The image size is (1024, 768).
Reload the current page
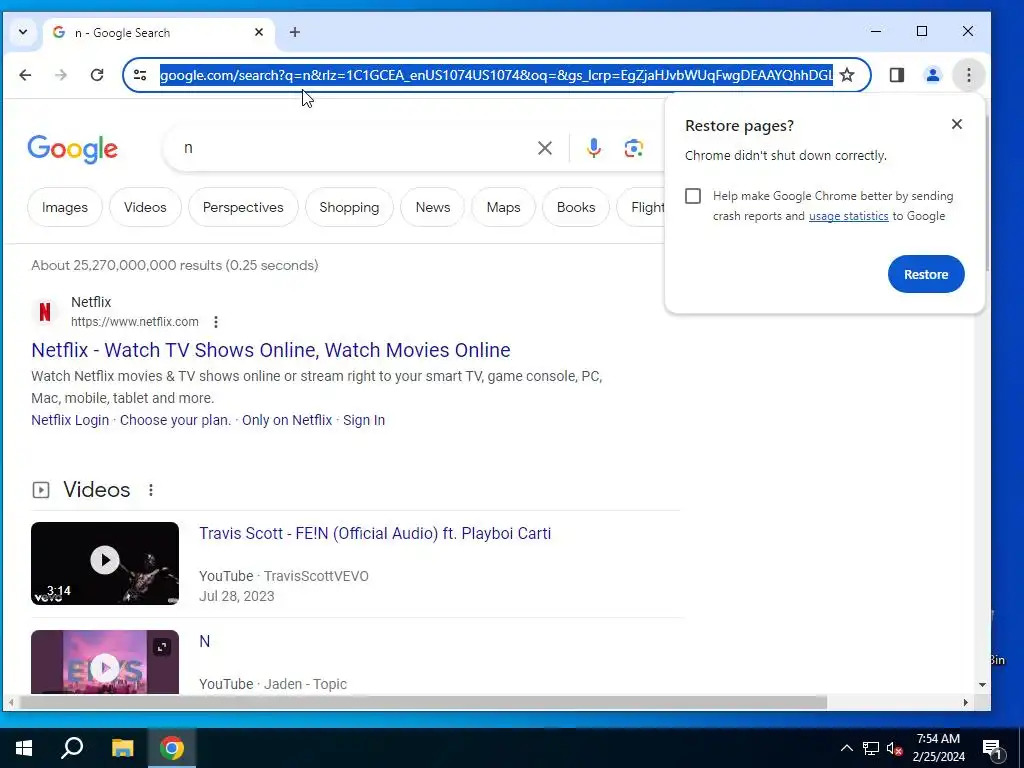(x=97, y=75)
